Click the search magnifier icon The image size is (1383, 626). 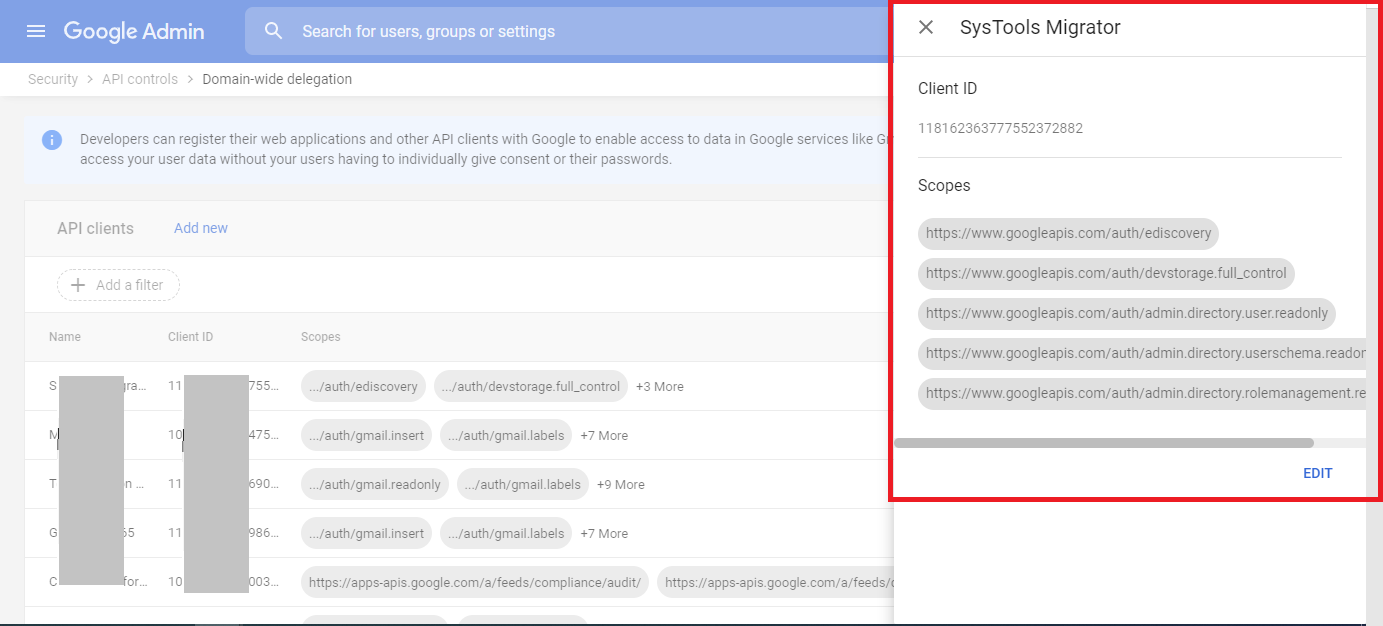click(274, 31)
